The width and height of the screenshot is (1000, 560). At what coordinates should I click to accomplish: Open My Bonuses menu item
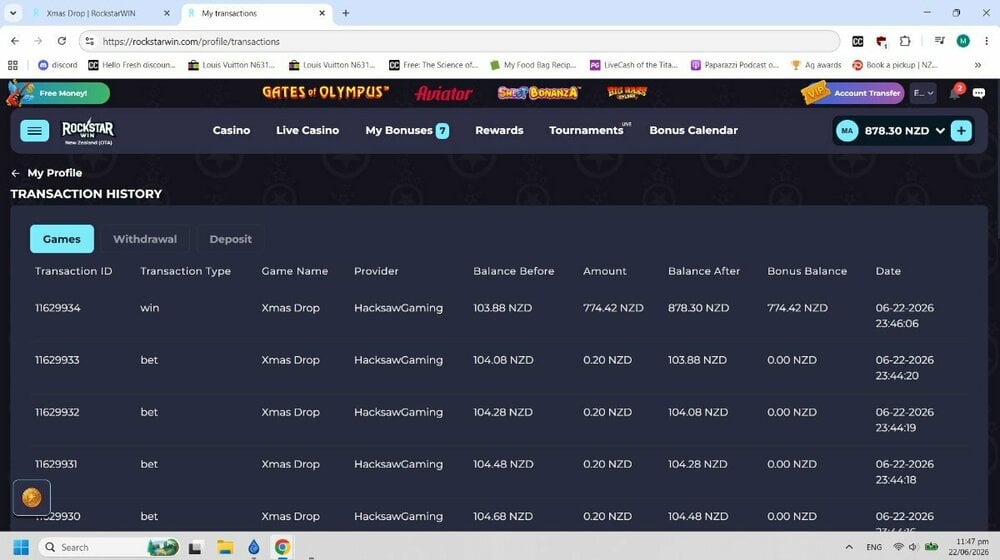pyautogui.click(x=407, y=131)
